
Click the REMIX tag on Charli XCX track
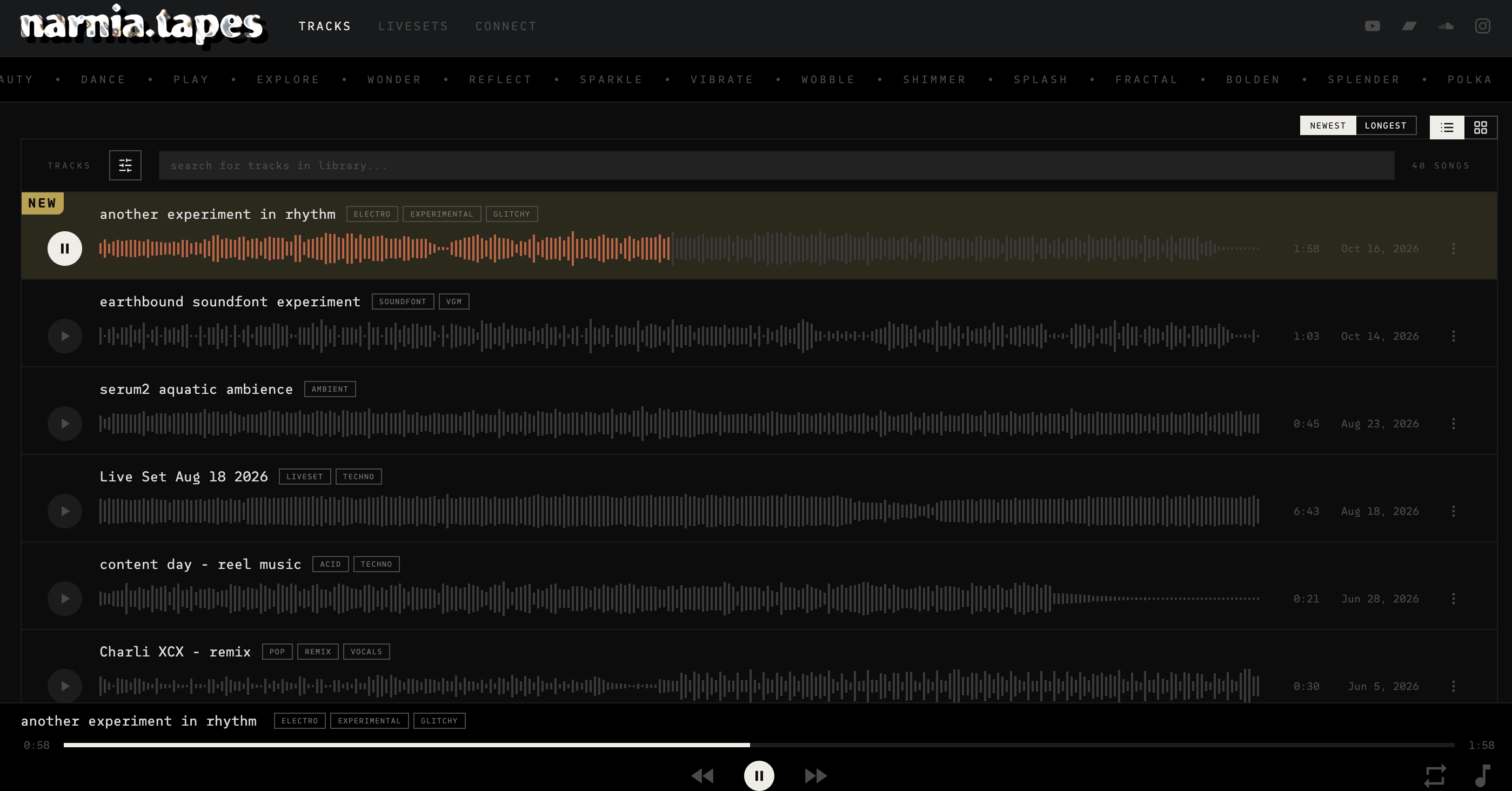tap(318, 652)
